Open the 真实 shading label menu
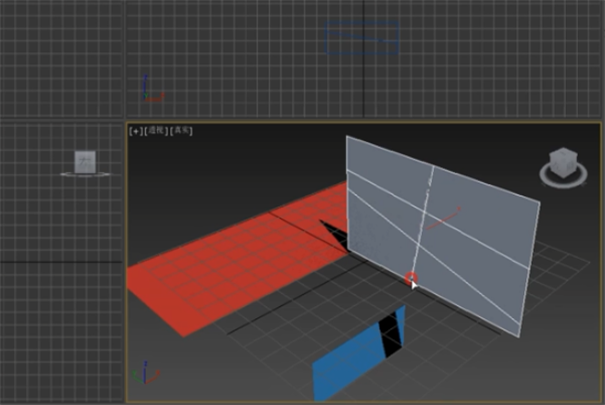 click(181, 131)
